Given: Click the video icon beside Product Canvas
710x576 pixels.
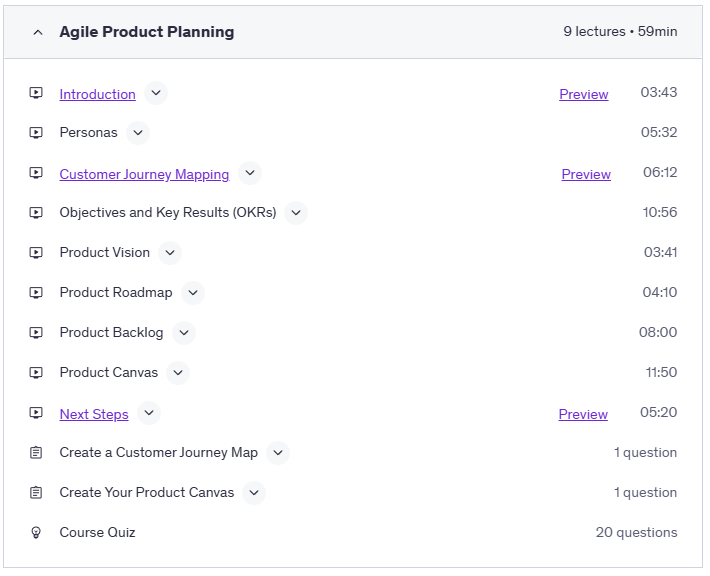Looking at the screenshot, I should click(x=37, y=373).
